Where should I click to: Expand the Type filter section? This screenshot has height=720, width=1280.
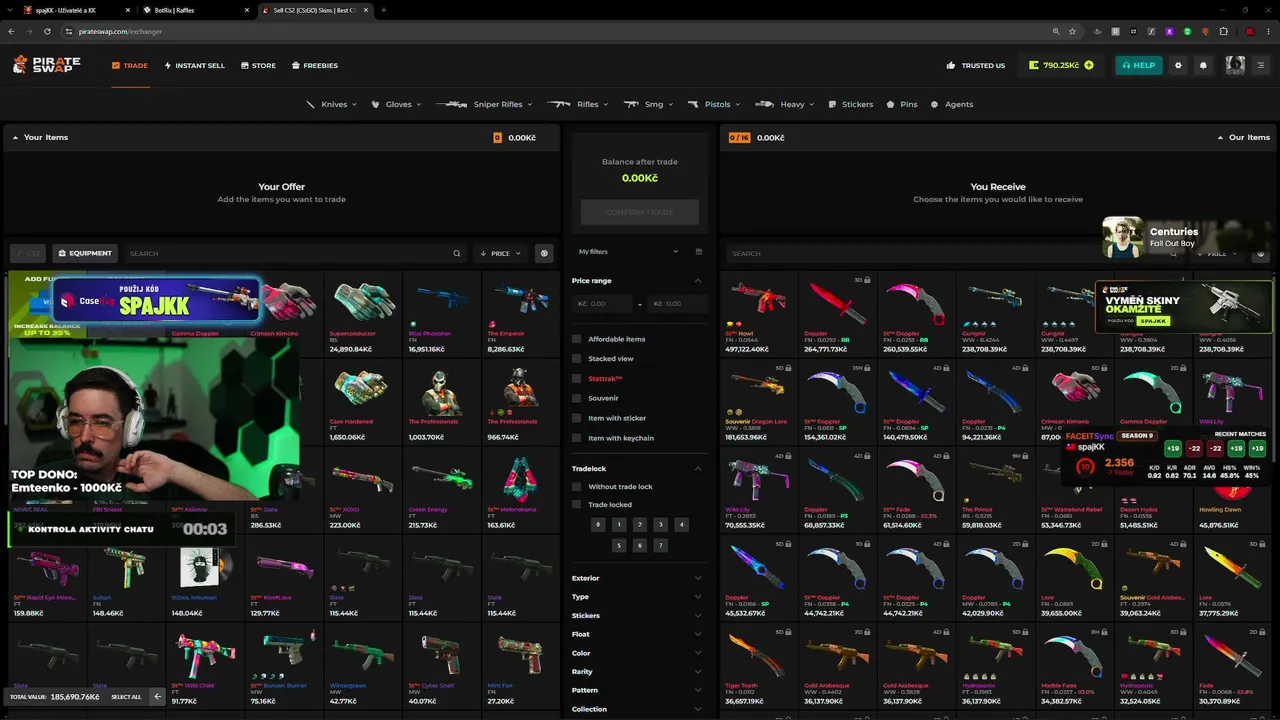[x=638, y=597]
